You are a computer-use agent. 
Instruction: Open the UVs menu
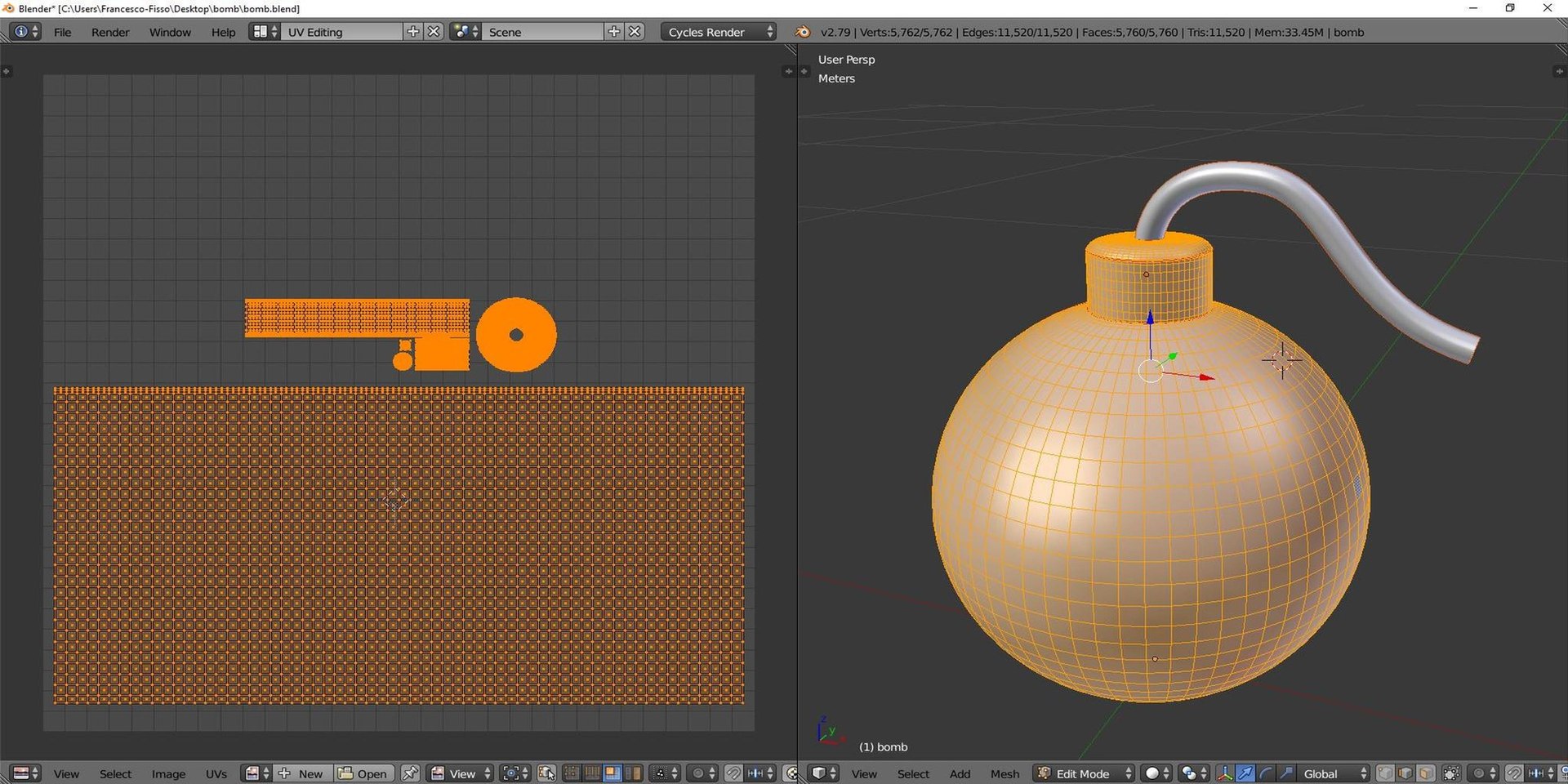click(x=216, y=773)
